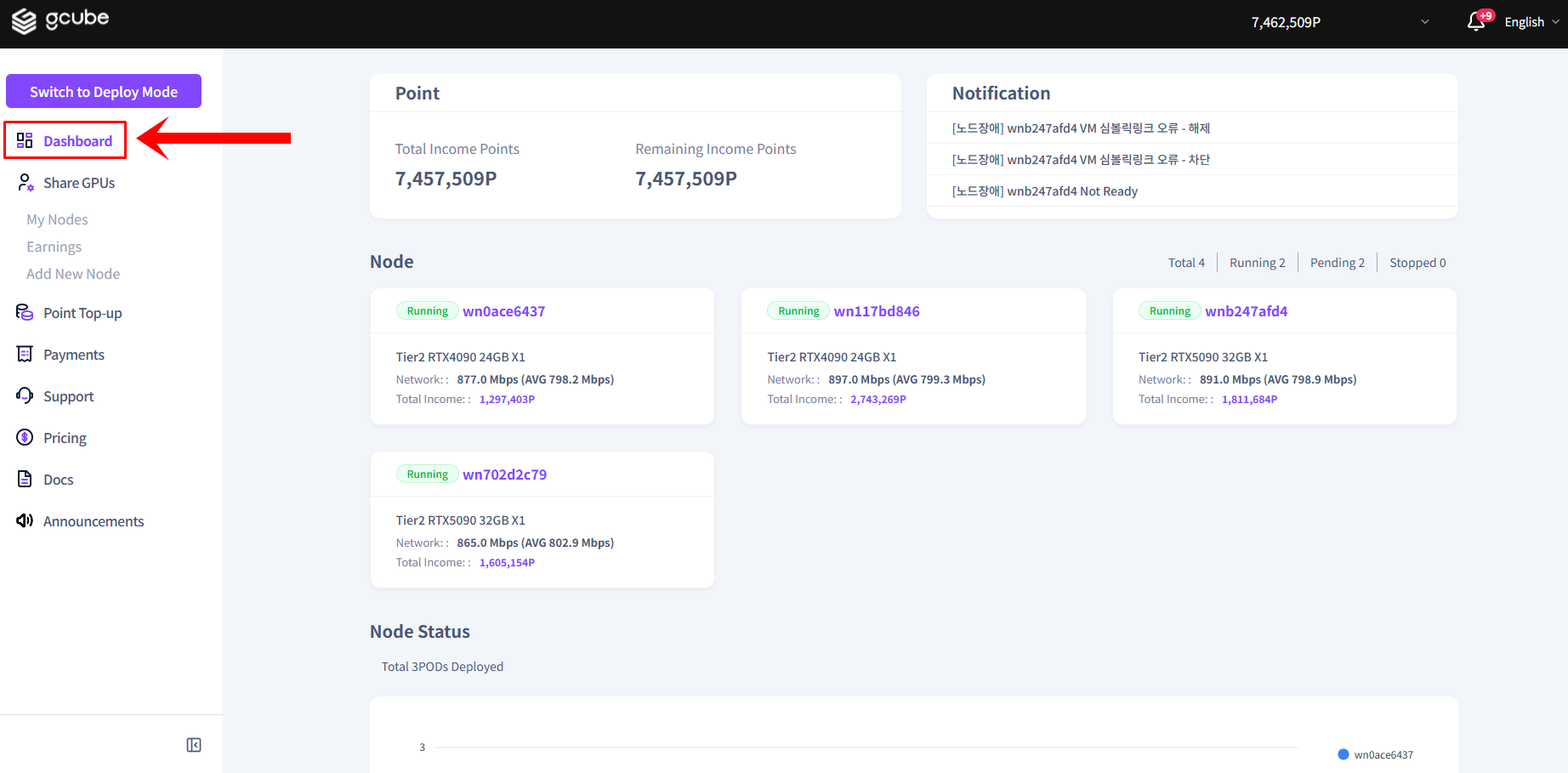Open node wnb247afd4 link
This screenshot has width=1568, height=773.
[x=1246, y=311]
